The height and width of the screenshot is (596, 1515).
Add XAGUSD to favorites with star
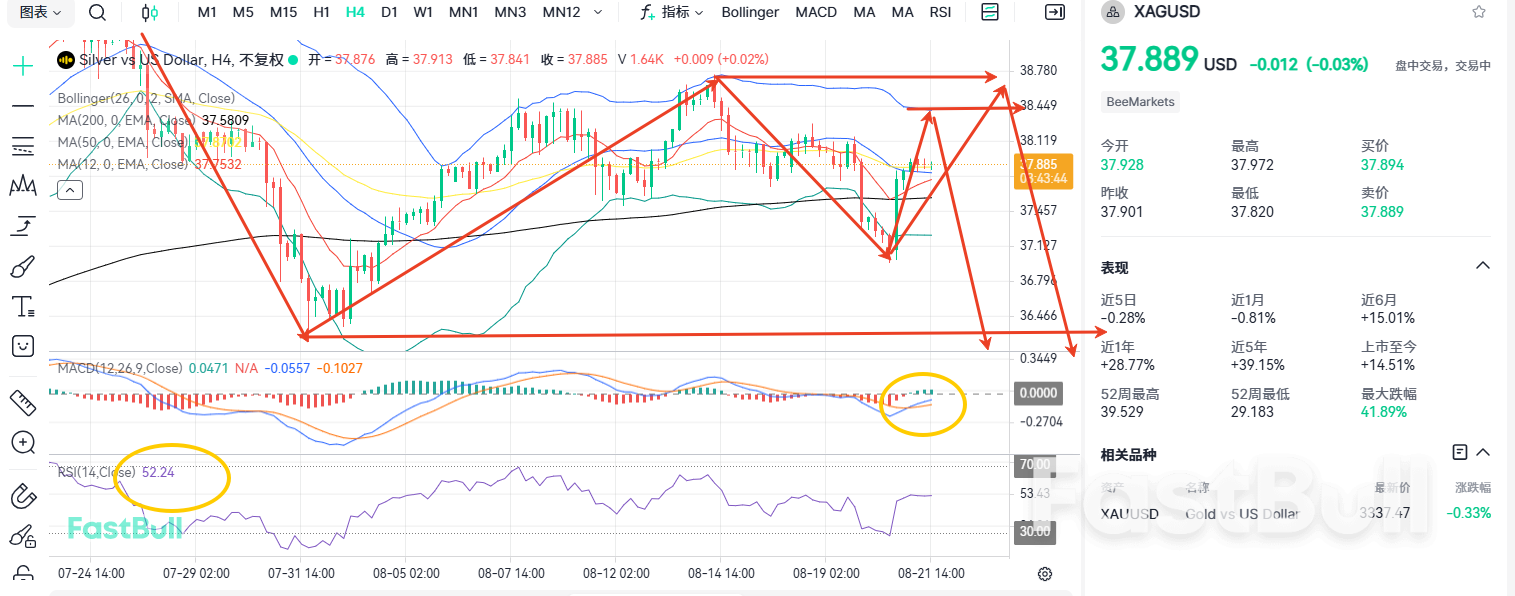(x=1478, y=12)
